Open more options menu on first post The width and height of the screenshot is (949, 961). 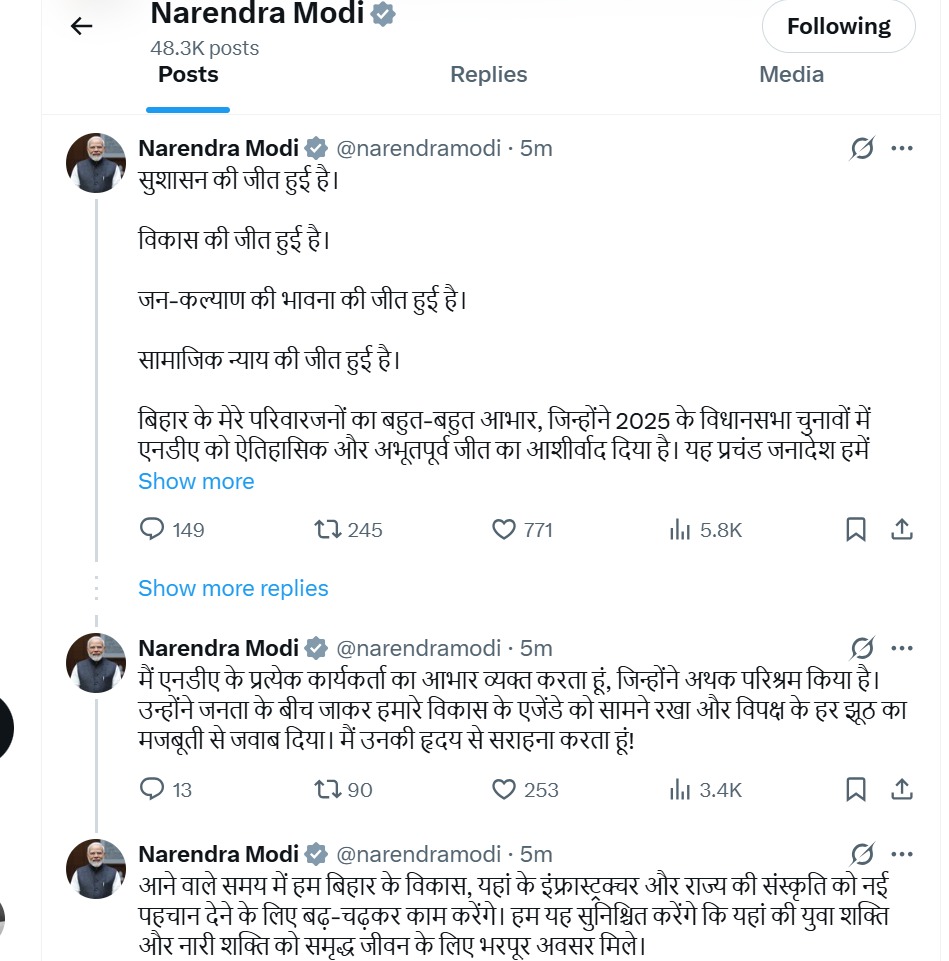[x=902, y=149]
